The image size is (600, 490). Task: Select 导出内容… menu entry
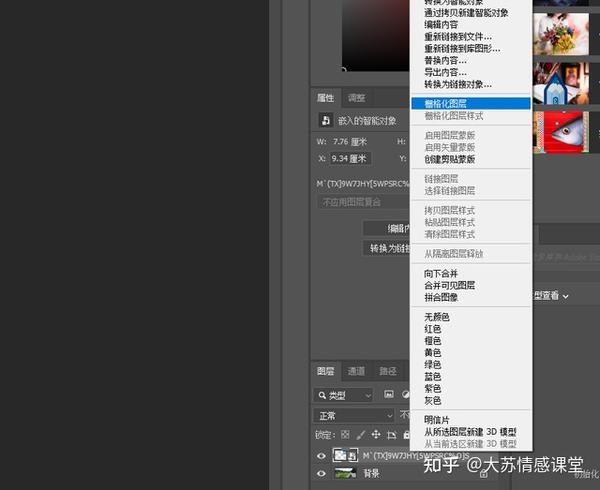[471, 72]
